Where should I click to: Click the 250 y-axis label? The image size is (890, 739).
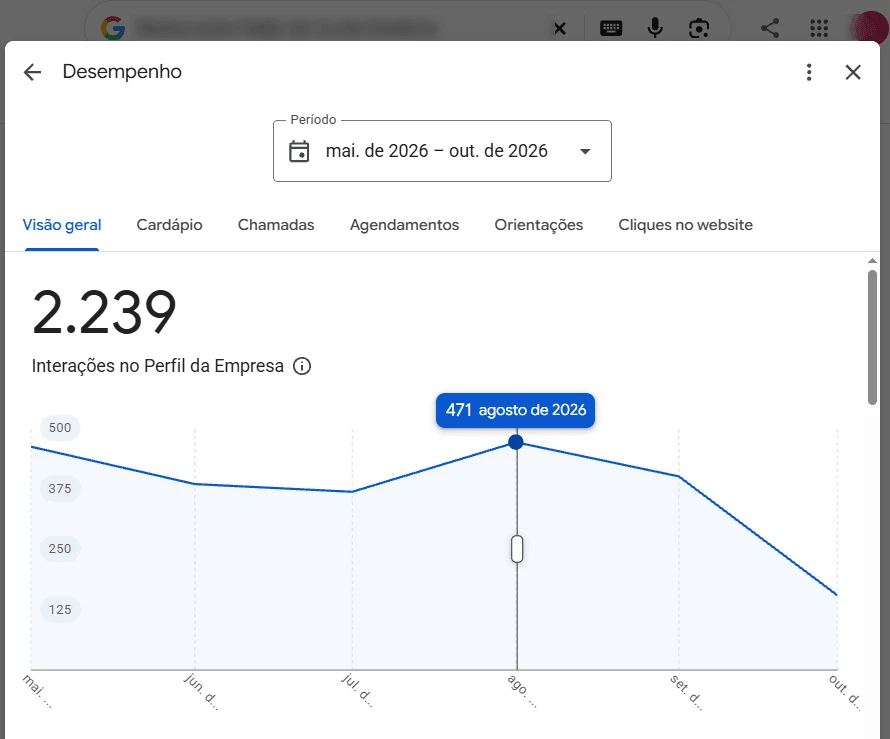60,549
